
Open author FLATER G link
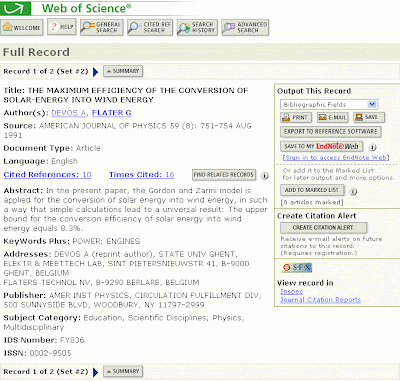(x=111, y=113)
